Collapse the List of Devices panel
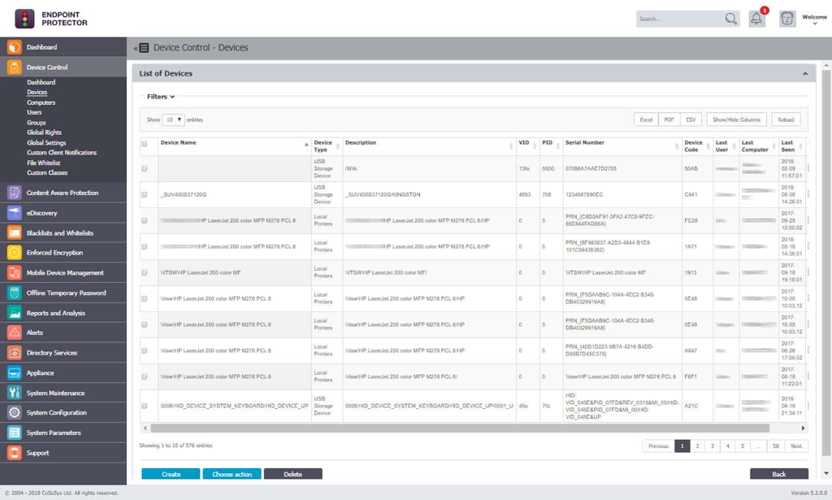The width and height of the screenshot is (832, 500). coord(806,74)
